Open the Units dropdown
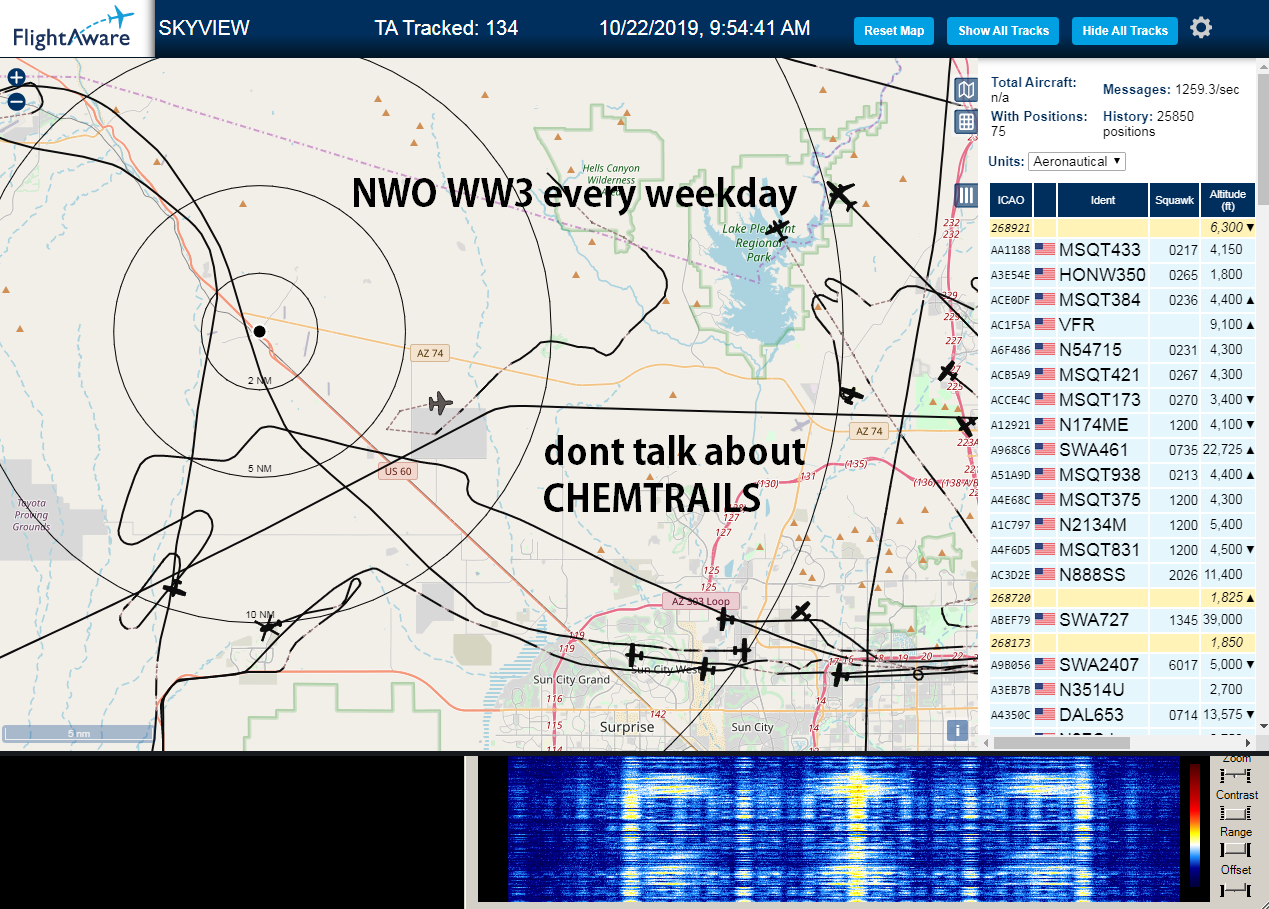The height and width of the screenshot is (909, 1269). pos(1077,161)
